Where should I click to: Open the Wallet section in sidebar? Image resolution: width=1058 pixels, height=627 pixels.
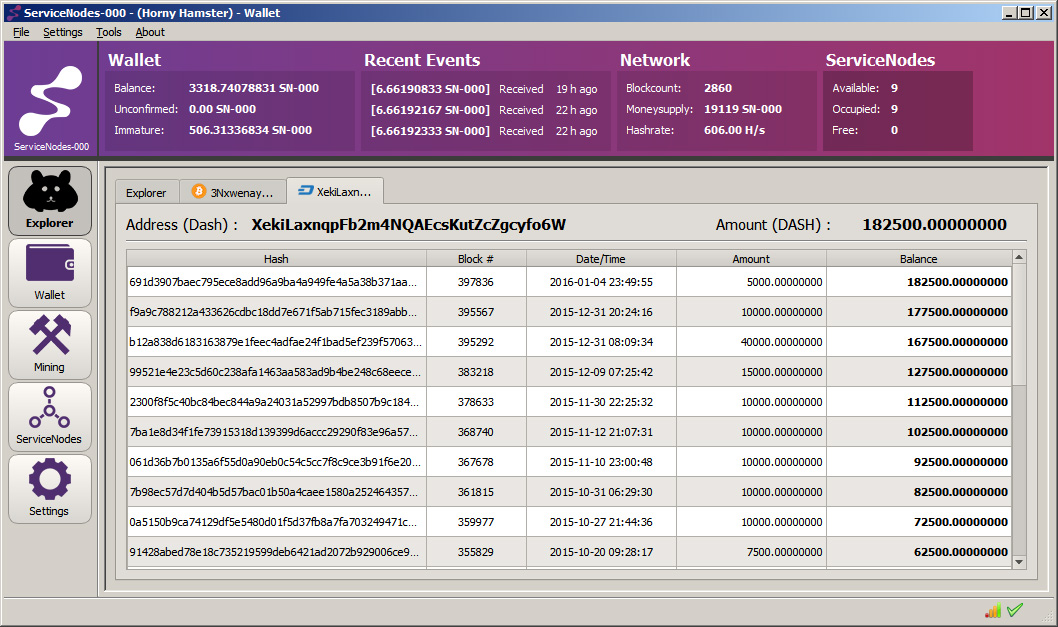[x=50, y=273]
